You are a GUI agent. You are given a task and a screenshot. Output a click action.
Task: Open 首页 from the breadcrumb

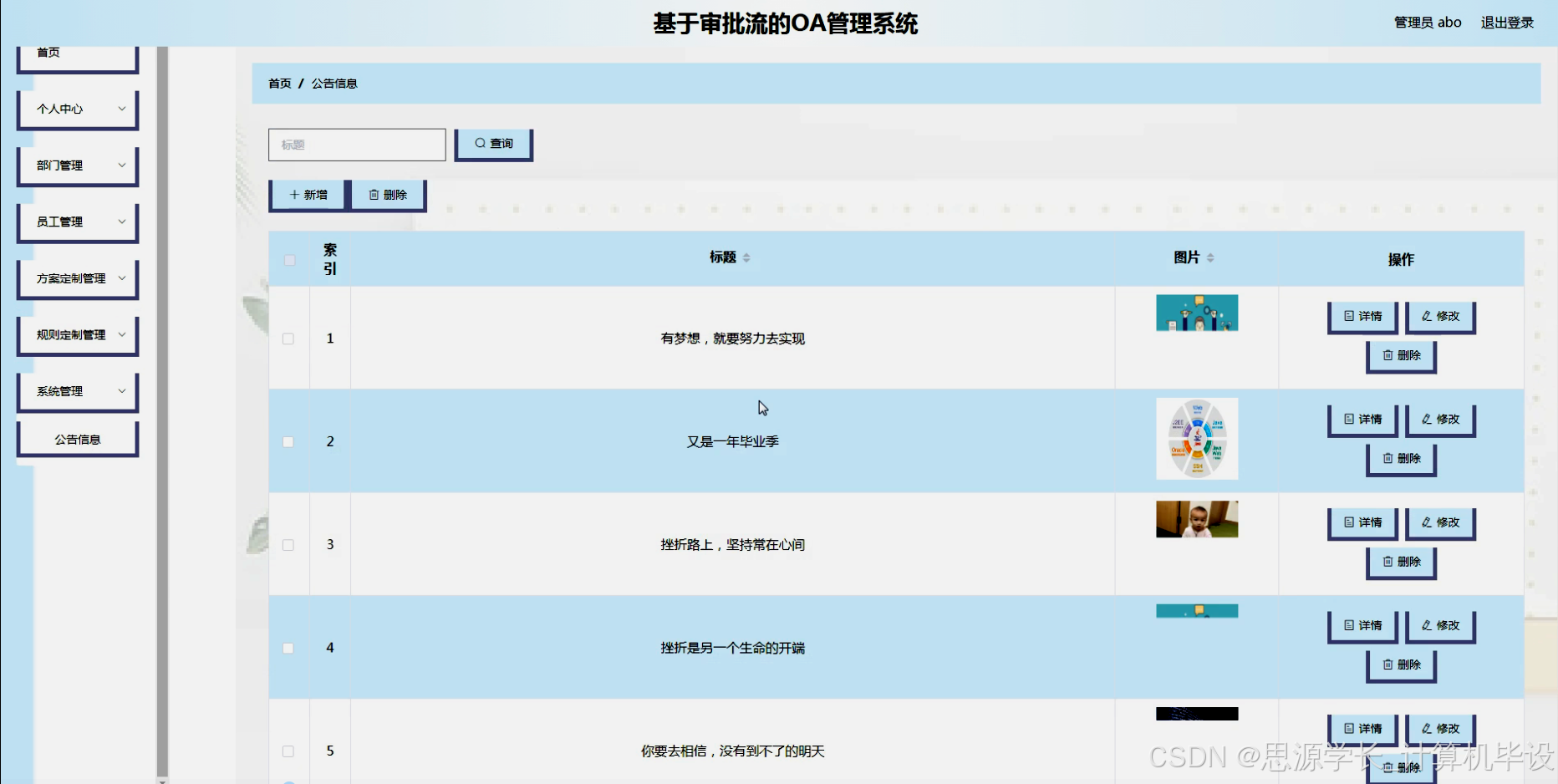[278, 83]
